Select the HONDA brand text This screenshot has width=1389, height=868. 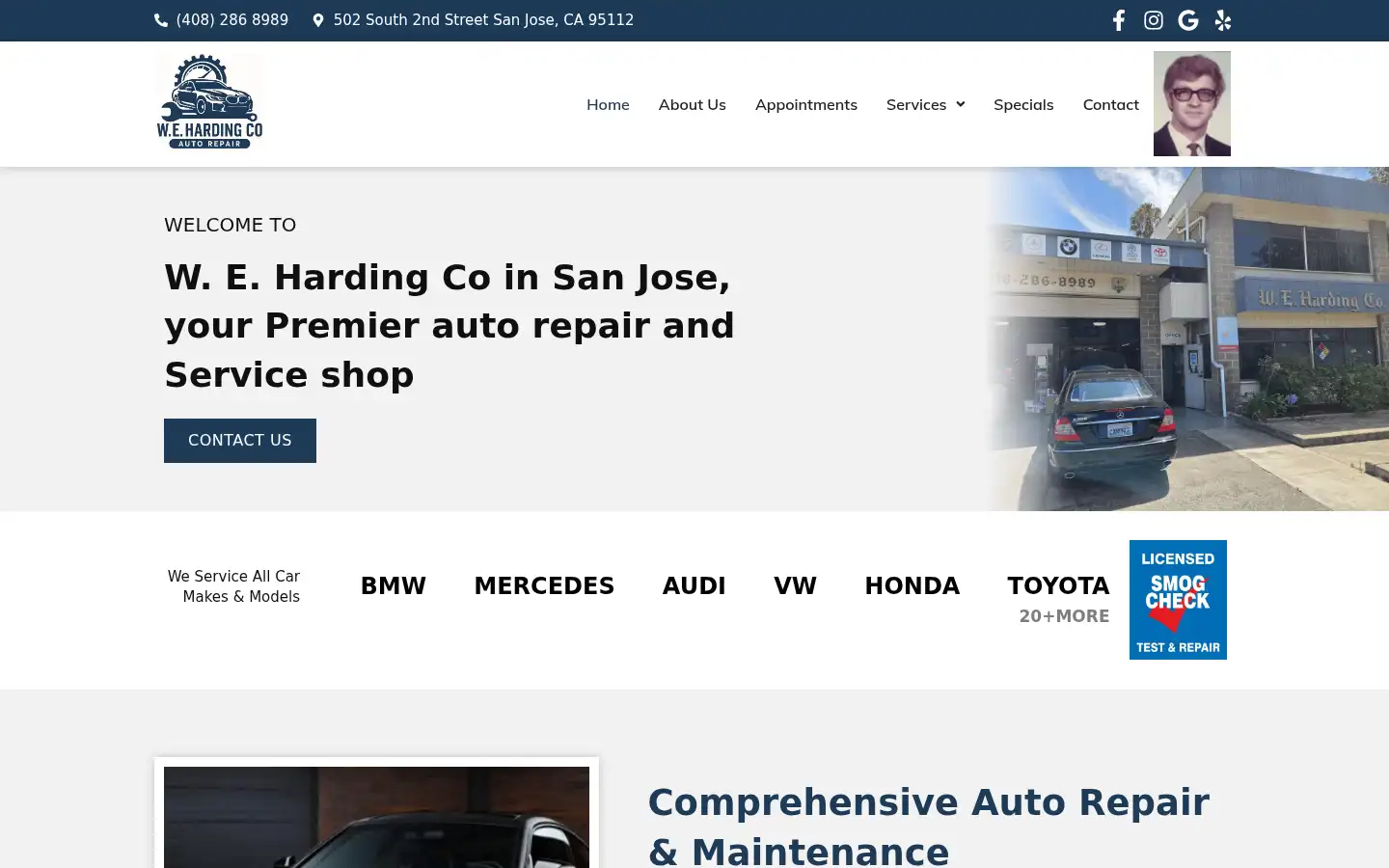pos(912,585)
